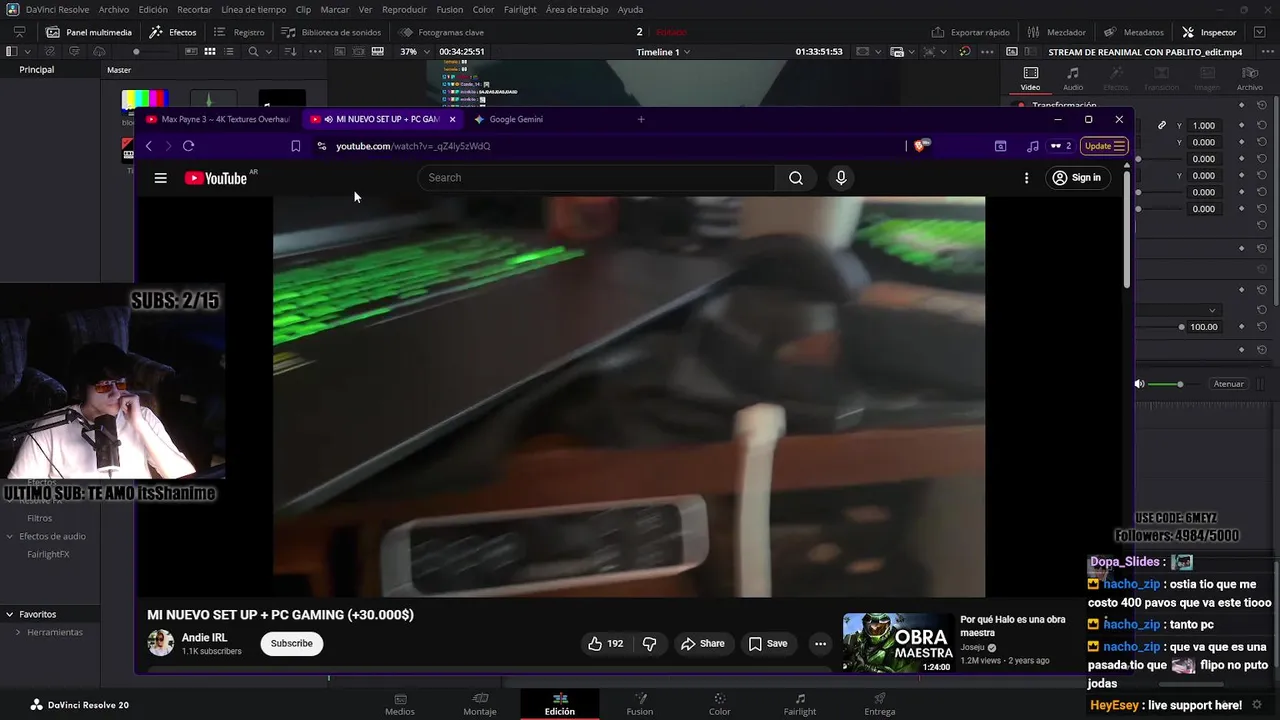Bookmark the page with bookmark icon
Image resolution: width=1280 pixels, height=720 pixels.
coord(296,146)
